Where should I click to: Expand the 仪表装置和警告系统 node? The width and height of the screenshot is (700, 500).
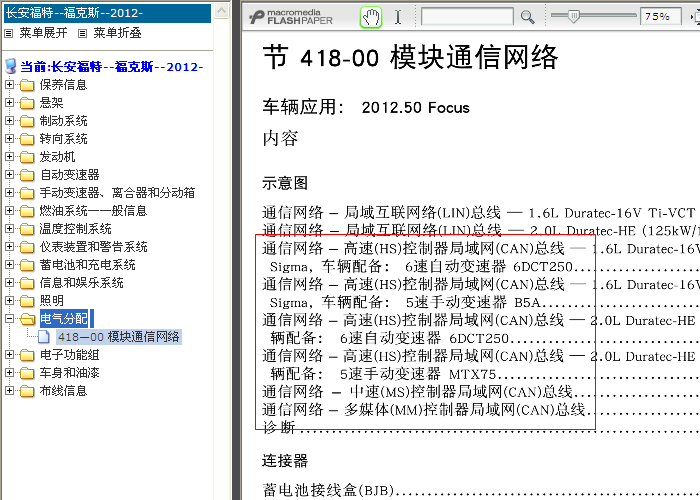[9, 246]
